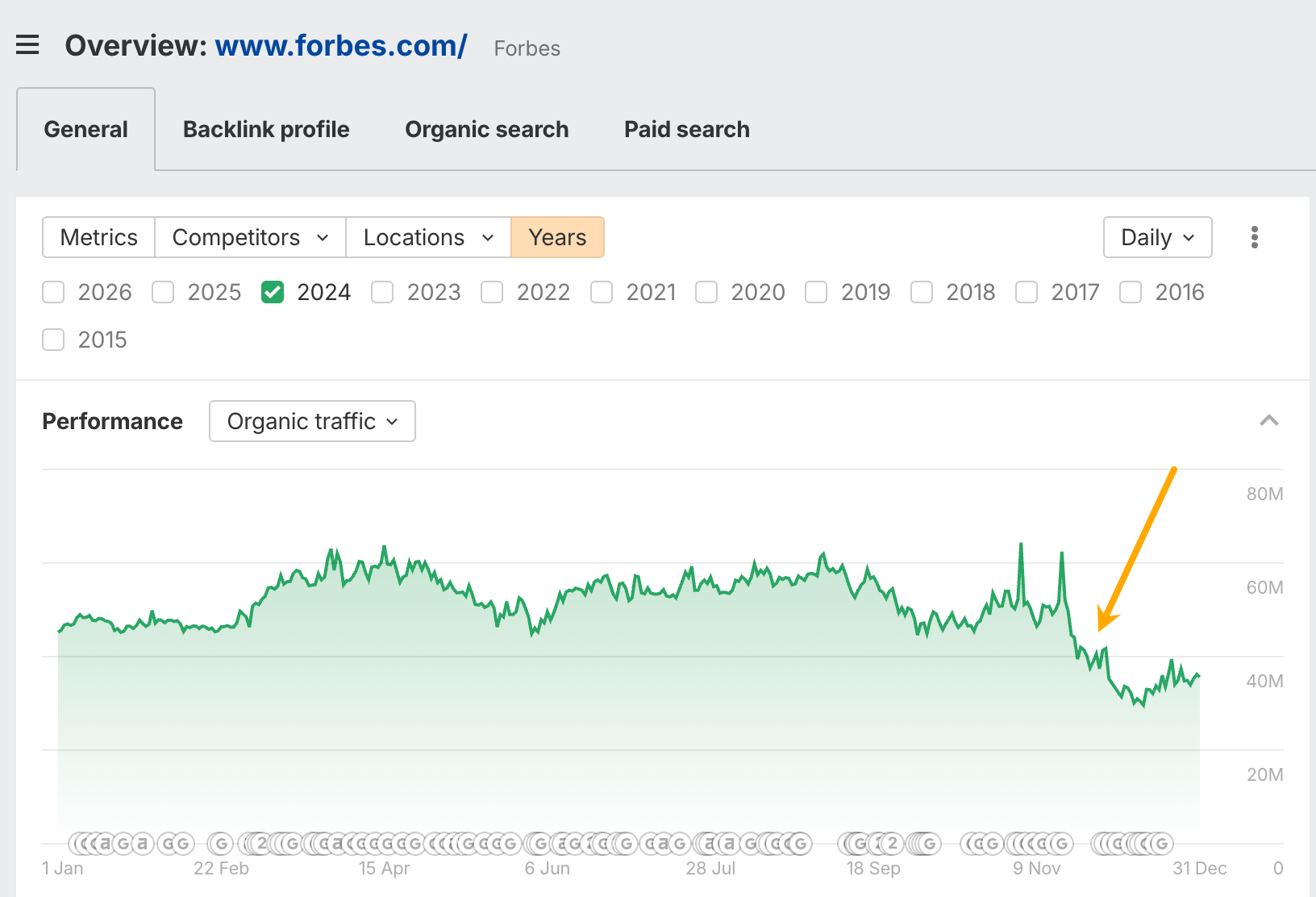Screen dimensions: 1316x897
Task: Click the '80M' y-axis label
Action: [x=1264, y=494]
